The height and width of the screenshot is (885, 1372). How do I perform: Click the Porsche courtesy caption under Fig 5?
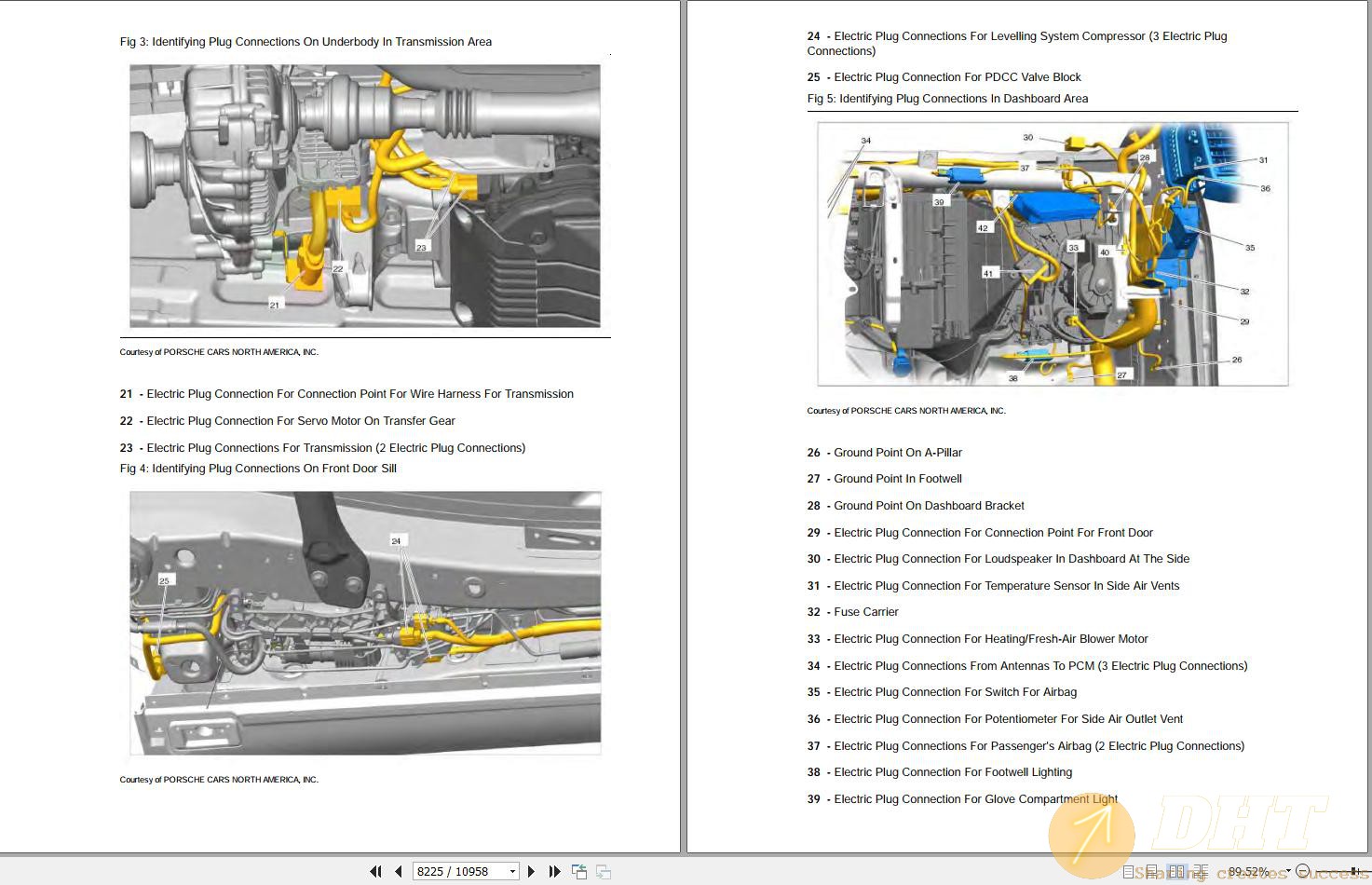point(906,411)
